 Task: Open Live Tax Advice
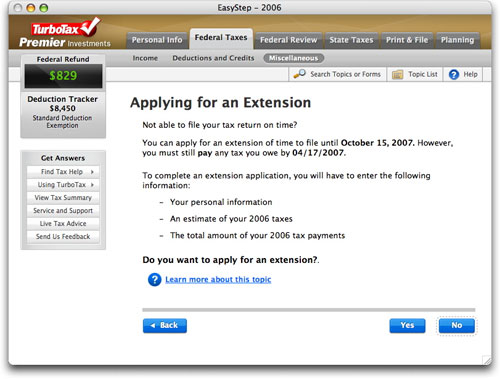point(63,224)
